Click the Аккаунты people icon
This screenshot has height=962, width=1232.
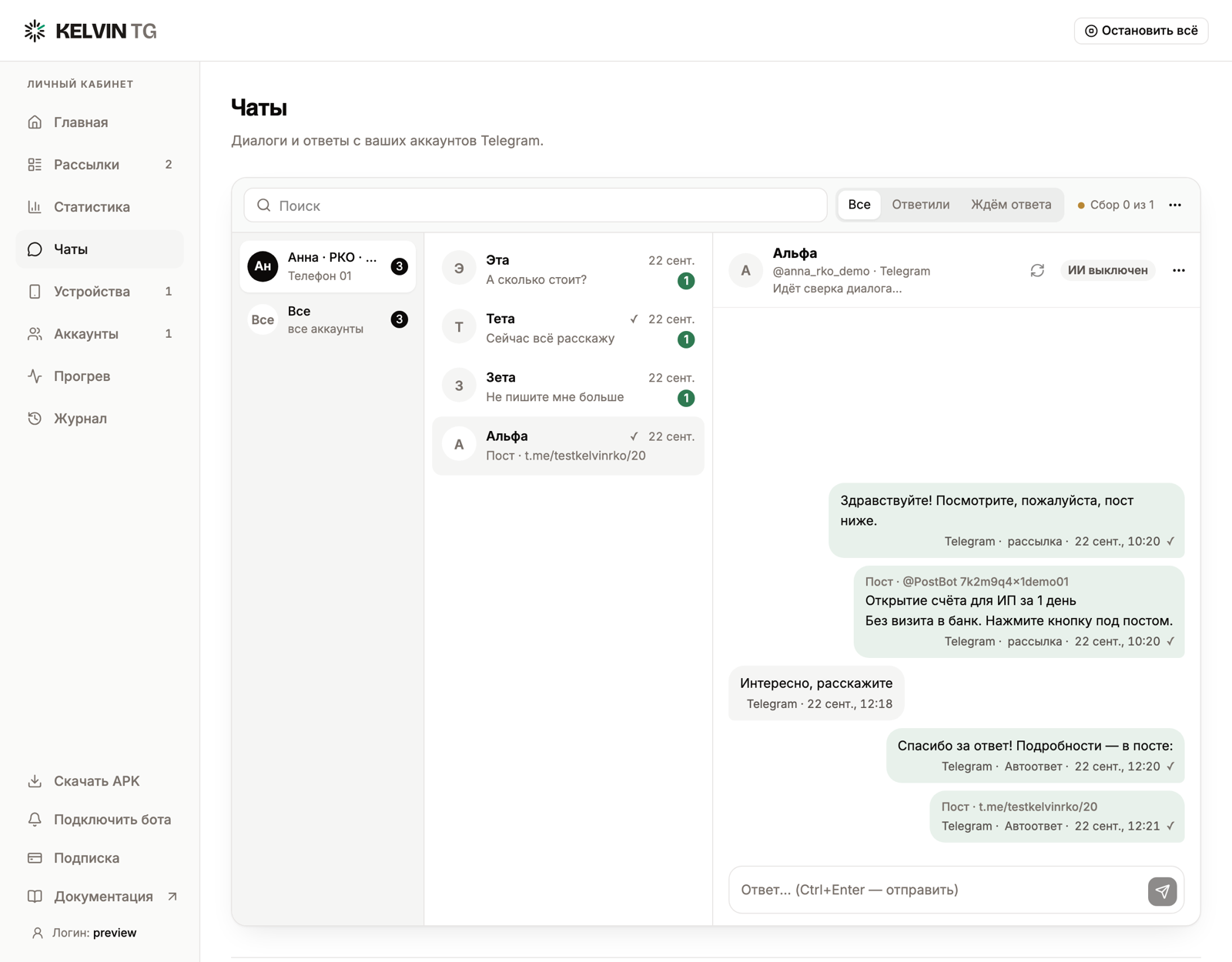(x=35, y=334)
